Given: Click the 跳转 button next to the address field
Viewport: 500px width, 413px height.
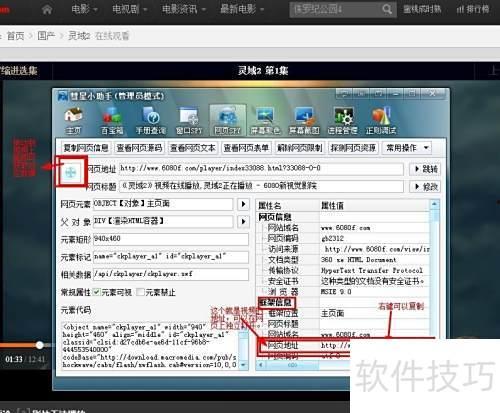Looking at the screenshot, I should tap(425, 169).
